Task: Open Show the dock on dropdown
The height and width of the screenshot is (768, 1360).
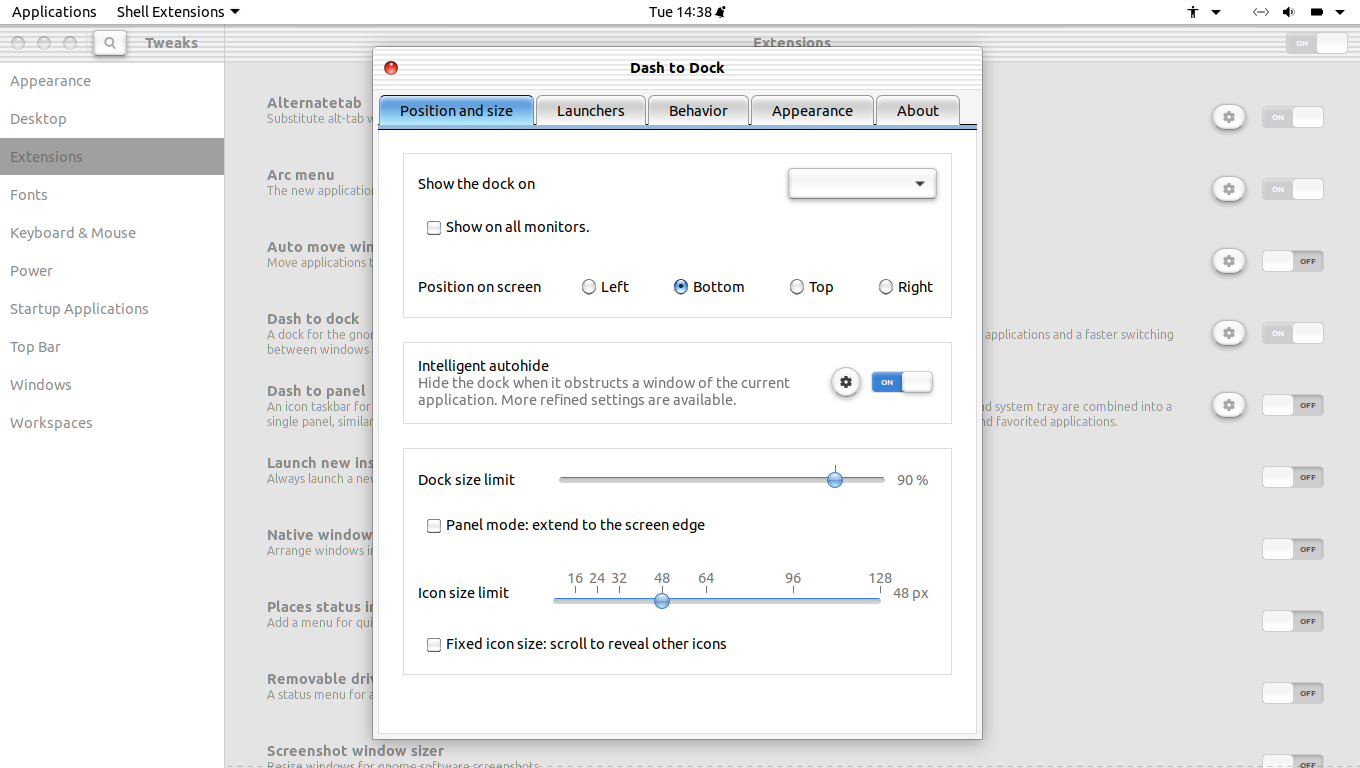Action: [862, 184]
